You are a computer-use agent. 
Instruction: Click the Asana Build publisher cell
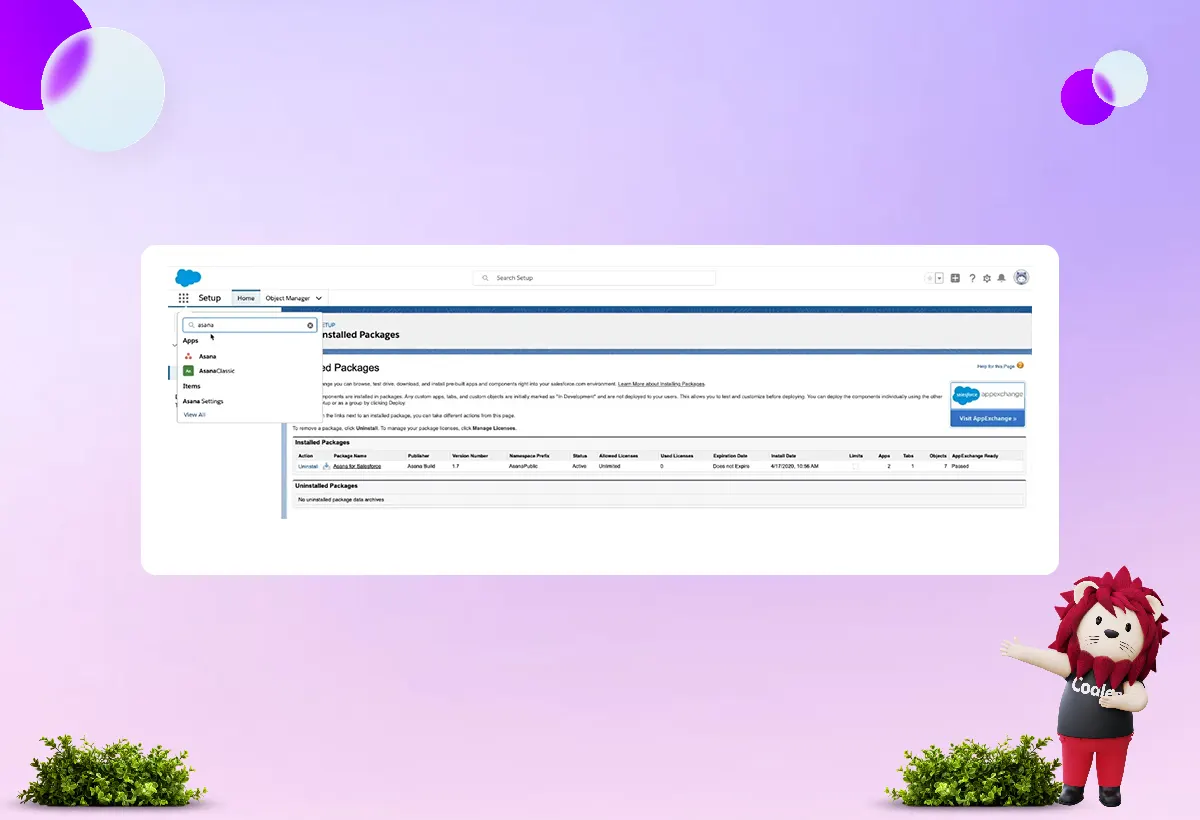(x=422, y=466)
